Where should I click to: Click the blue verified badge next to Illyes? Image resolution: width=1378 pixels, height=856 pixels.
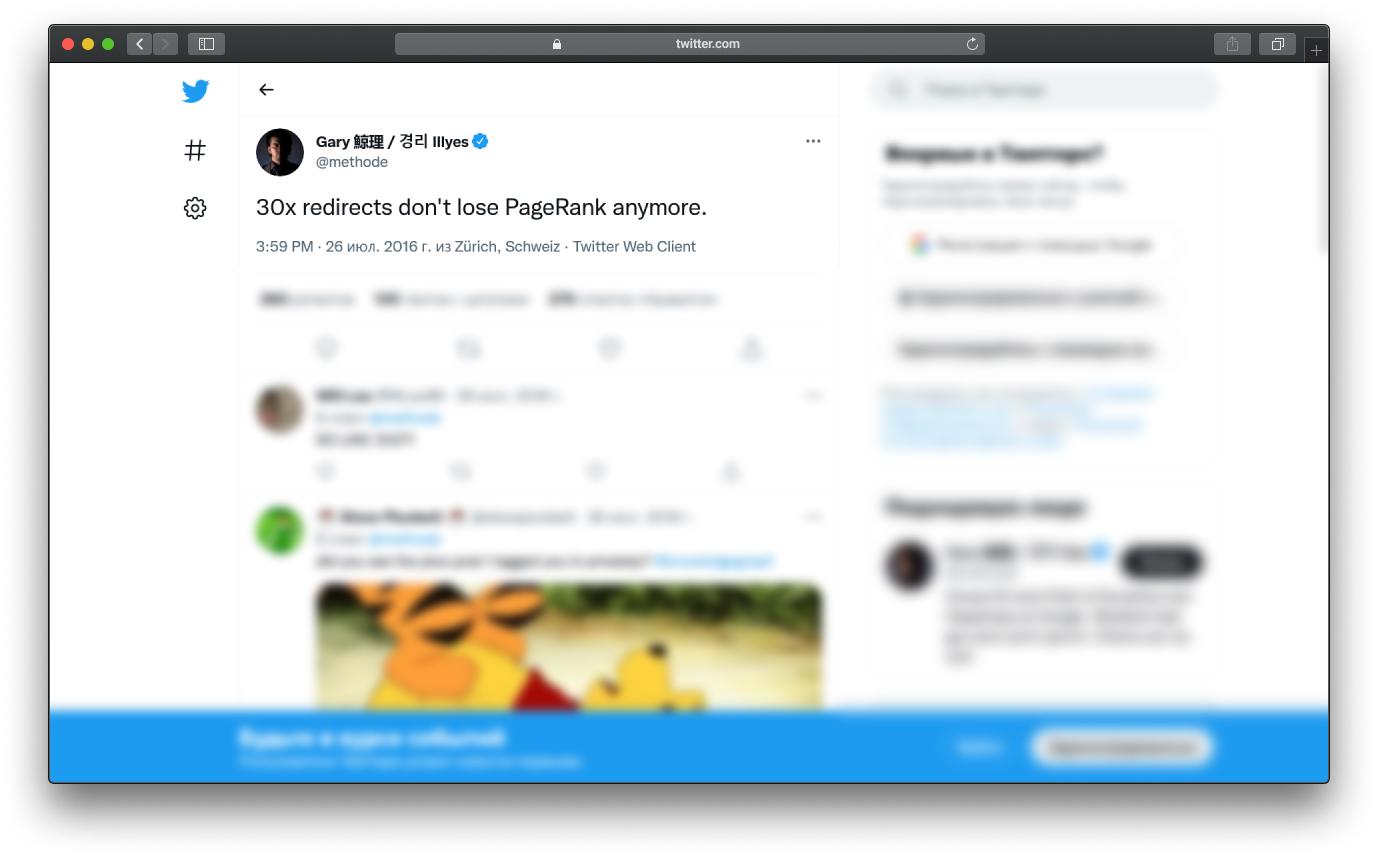tap(480, 141)
